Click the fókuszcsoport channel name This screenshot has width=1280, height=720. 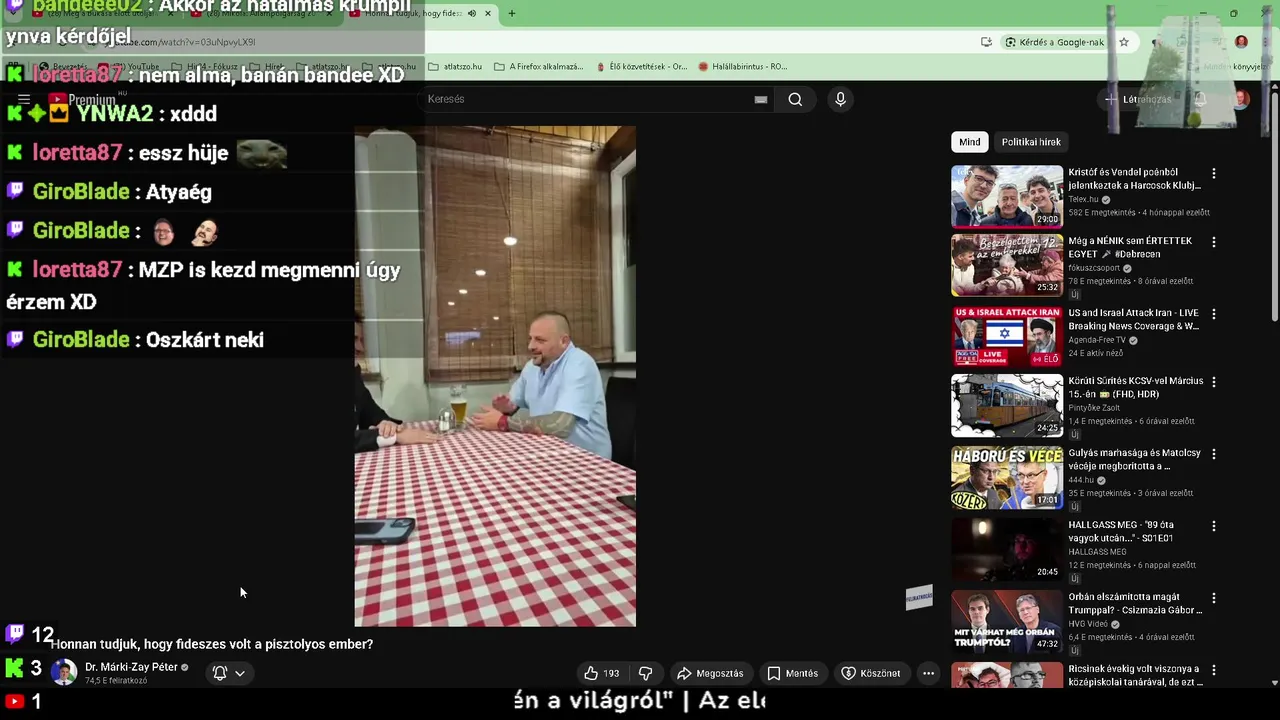[x=1094, y=268]
